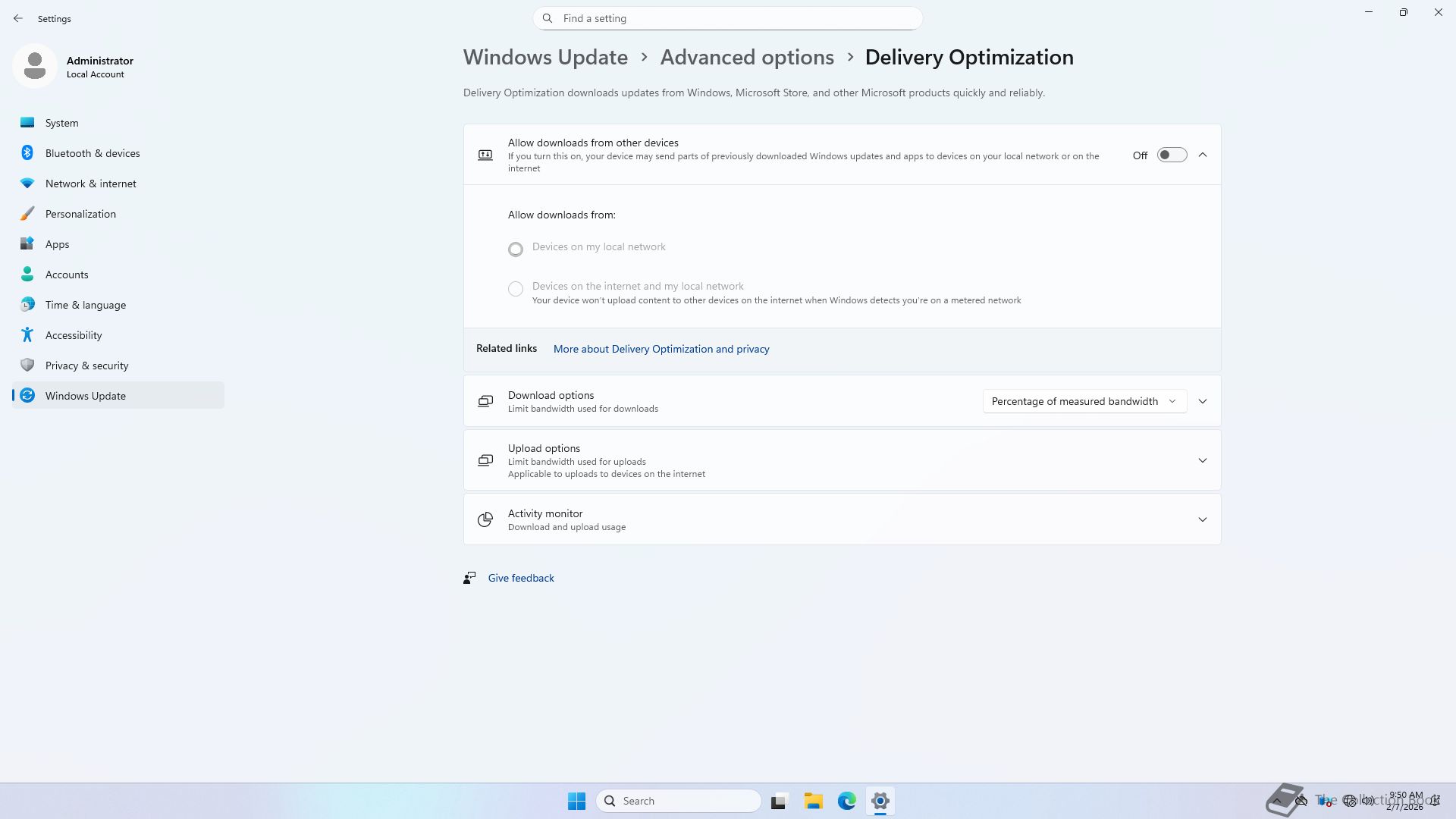The image size is (1456, 819).
Task: Click the Bluetooth & devices sidebar icon
Action: [x=27, y=153]
